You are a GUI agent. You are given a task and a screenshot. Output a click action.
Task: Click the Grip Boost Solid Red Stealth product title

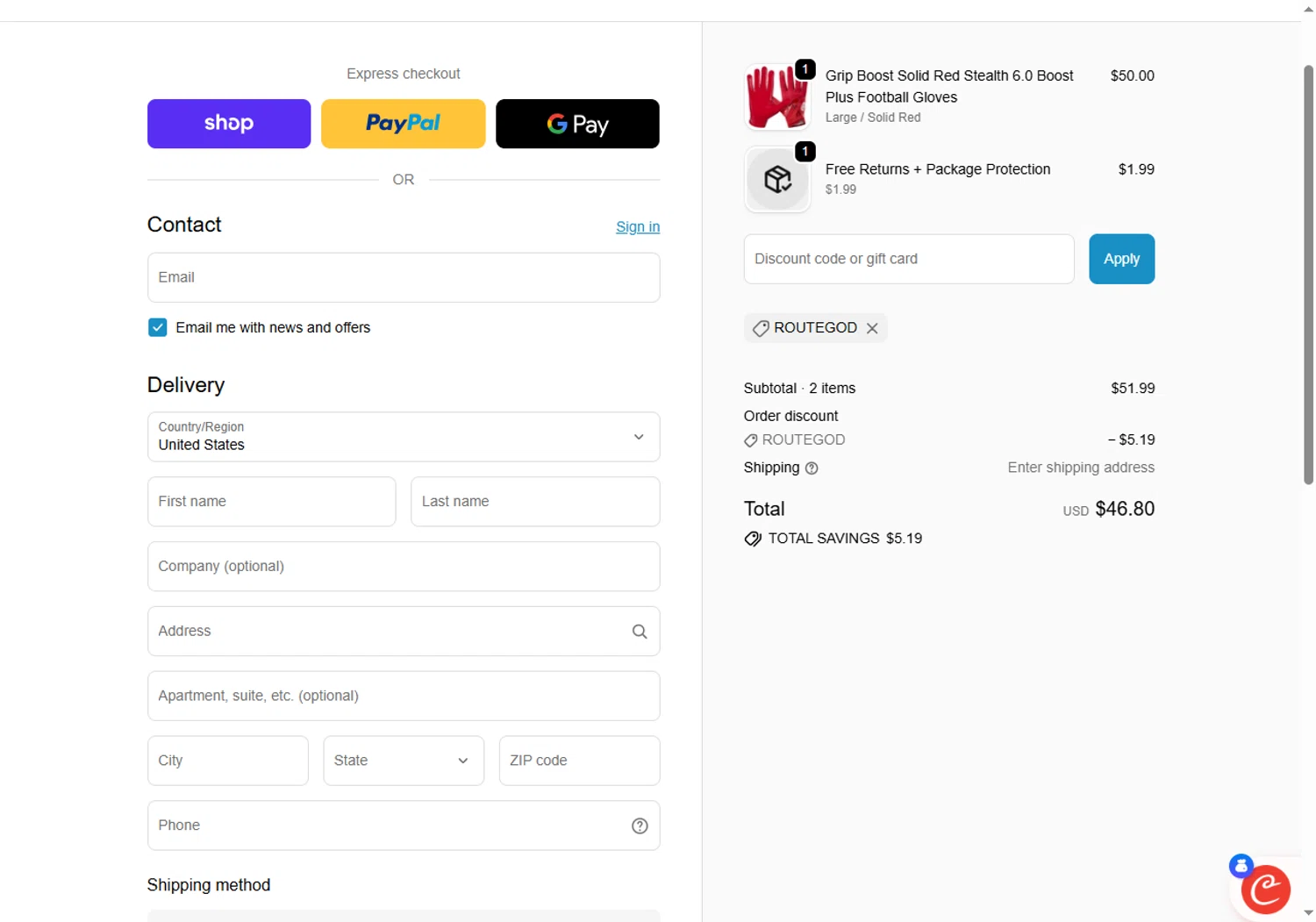click(949, 86)
